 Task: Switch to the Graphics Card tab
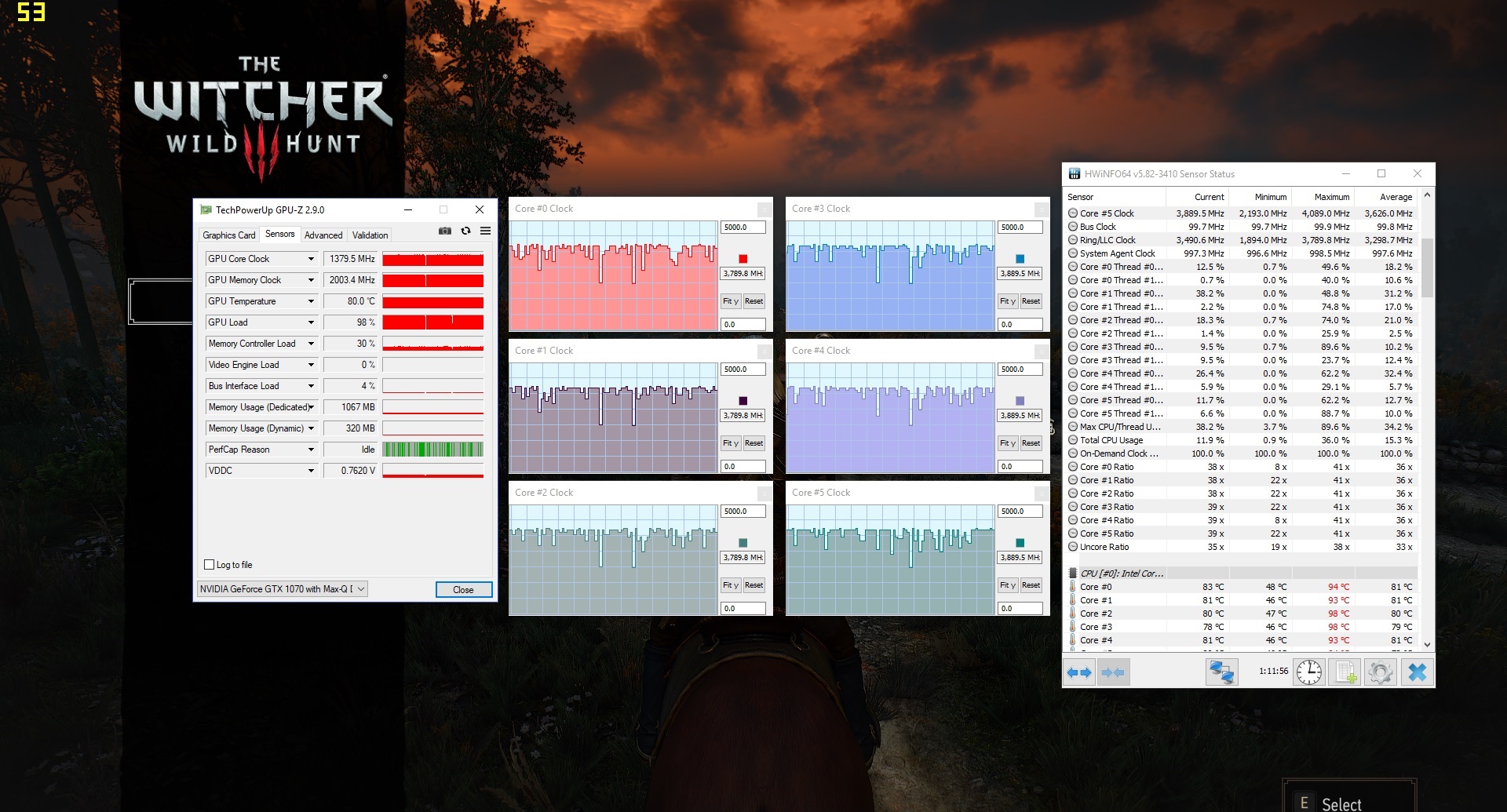(x=228, y=235)
